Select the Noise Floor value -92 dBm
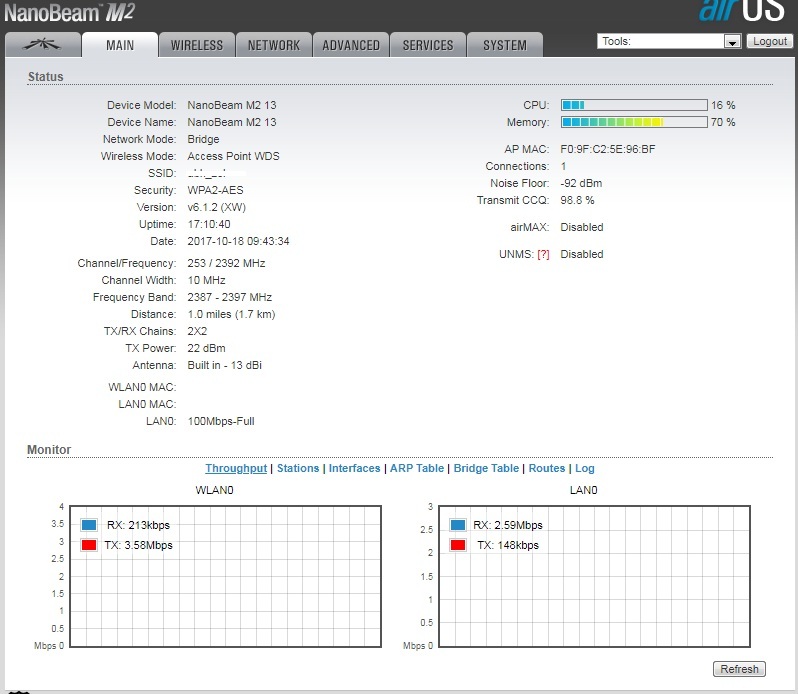This screenshot has height=694, width=798. tap(581, 183)
